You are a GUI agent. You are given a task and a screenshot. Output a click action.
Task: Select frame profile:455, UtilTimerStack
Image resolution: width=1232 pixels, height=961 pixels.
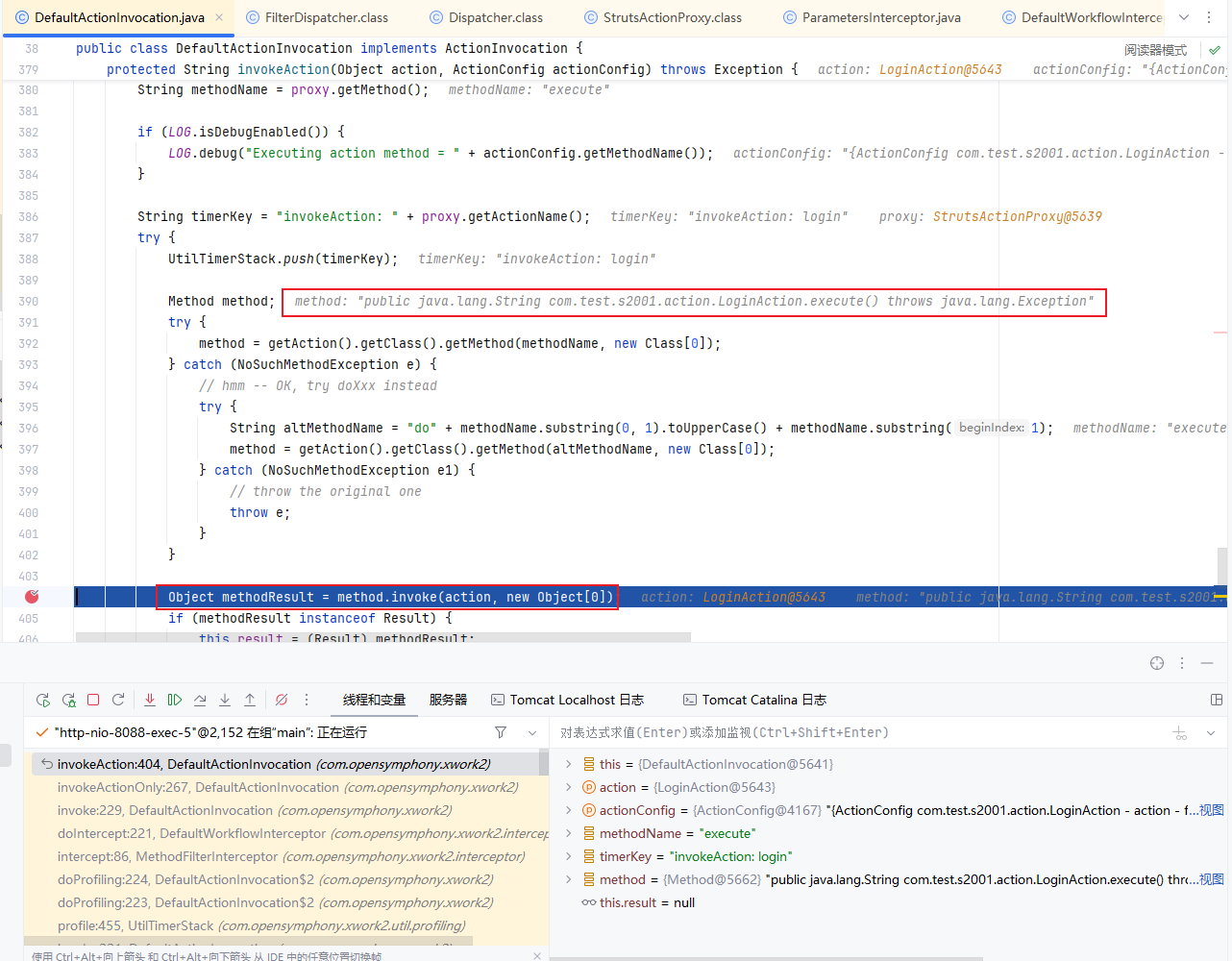286,925
